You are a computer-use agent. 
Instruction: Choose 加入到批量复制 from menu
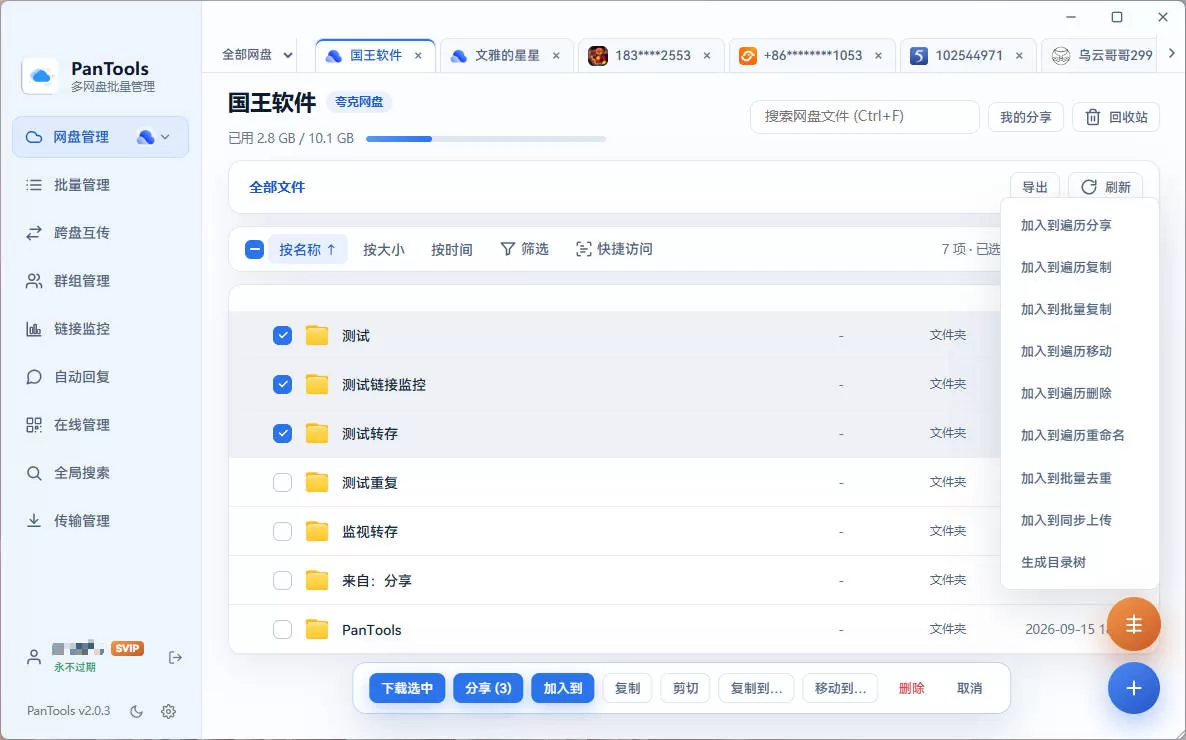click(1079, 309)
